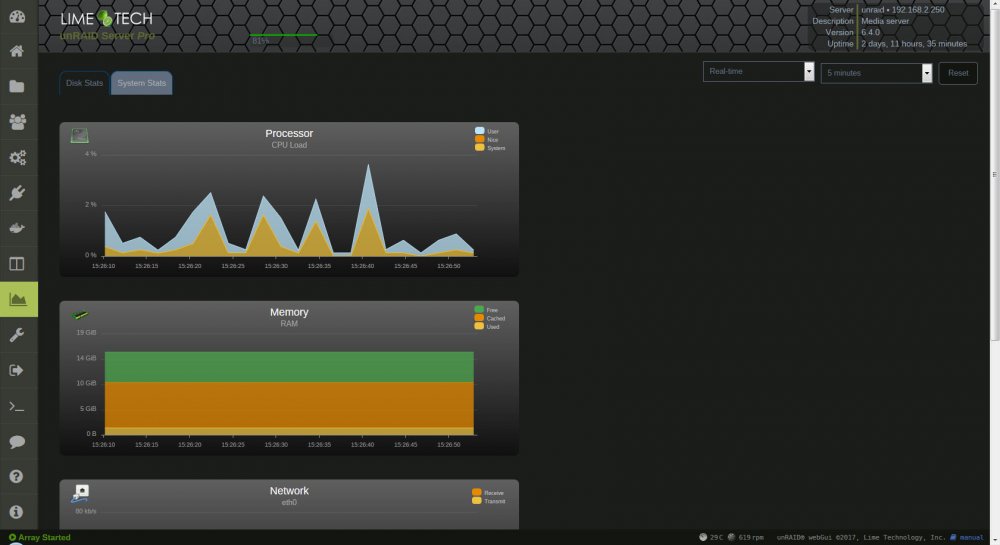The image size is (1000, 545).
Task: Click the Processor chip icon
Action: [x=80, y=135]
